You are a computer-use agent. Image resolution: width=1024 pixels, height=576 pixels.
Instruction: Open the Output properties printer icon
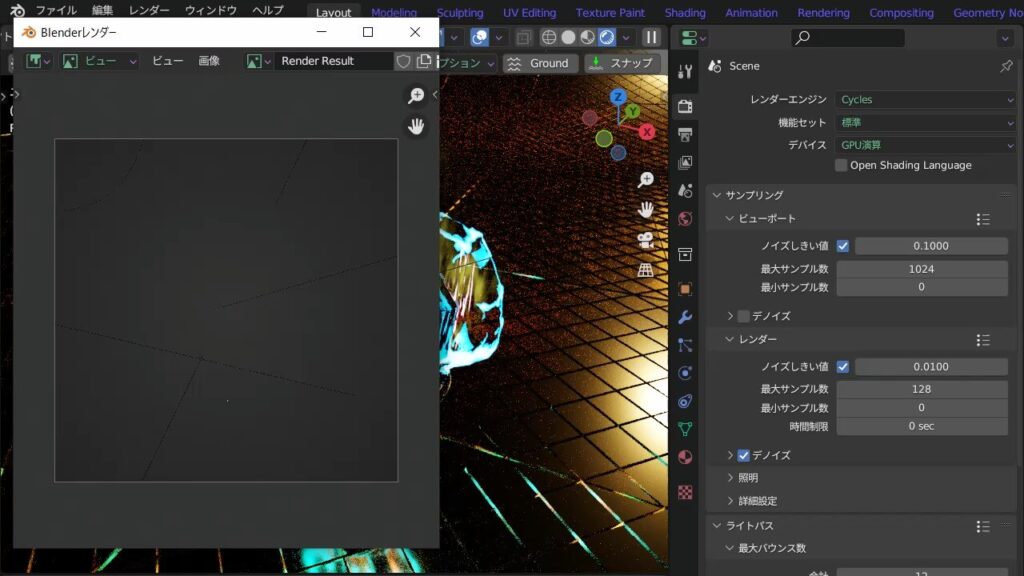click(x=685, y=135)
